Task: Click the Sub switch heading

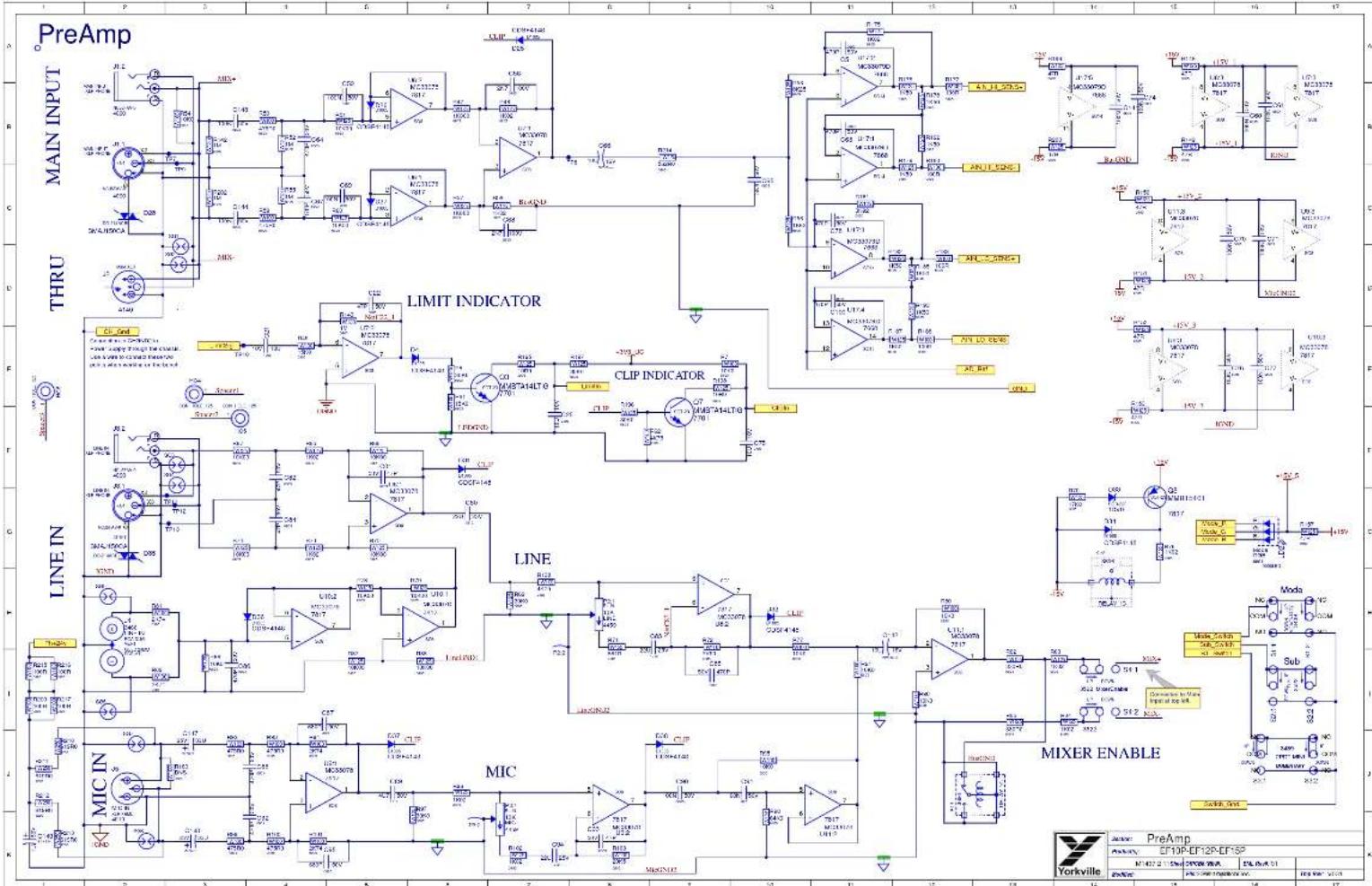Action: coord(1291,661)
